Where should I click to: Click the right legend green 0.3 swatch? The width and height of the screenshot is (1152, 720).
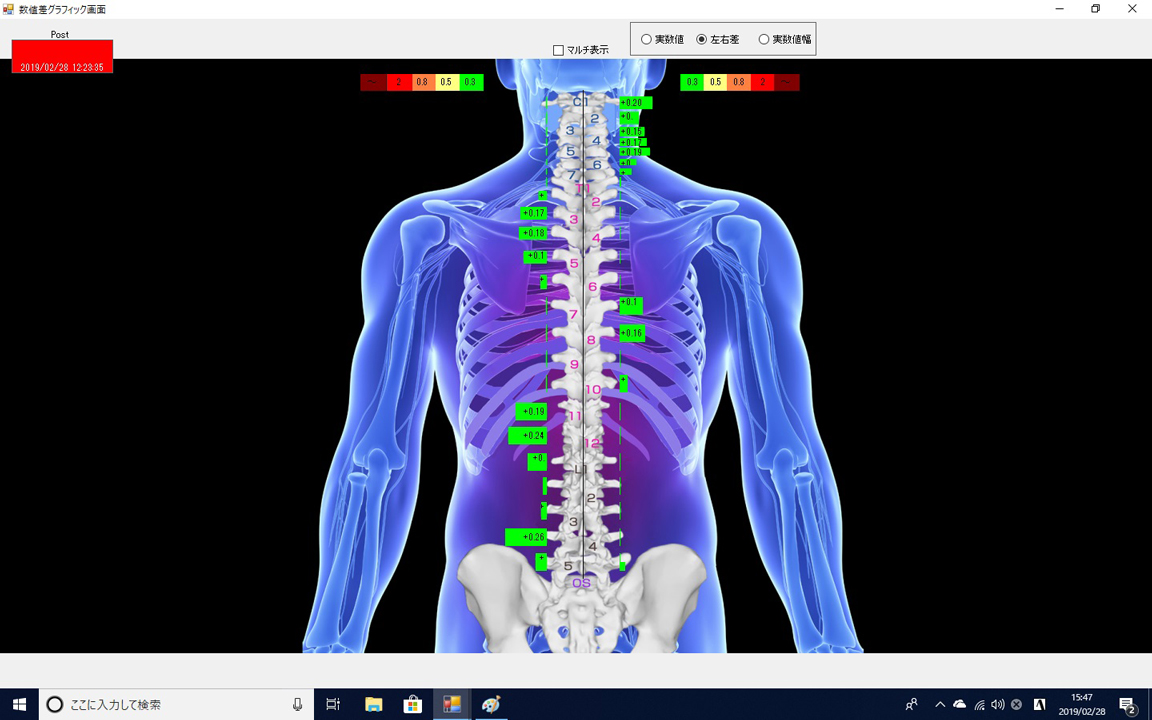[692, 82]
